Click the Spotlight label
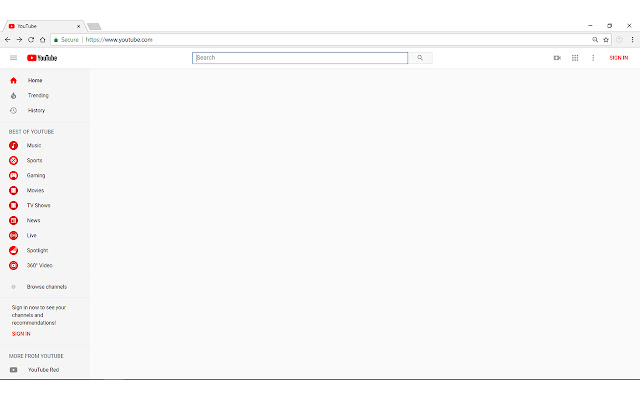640x400 pixels. point(38,250)
